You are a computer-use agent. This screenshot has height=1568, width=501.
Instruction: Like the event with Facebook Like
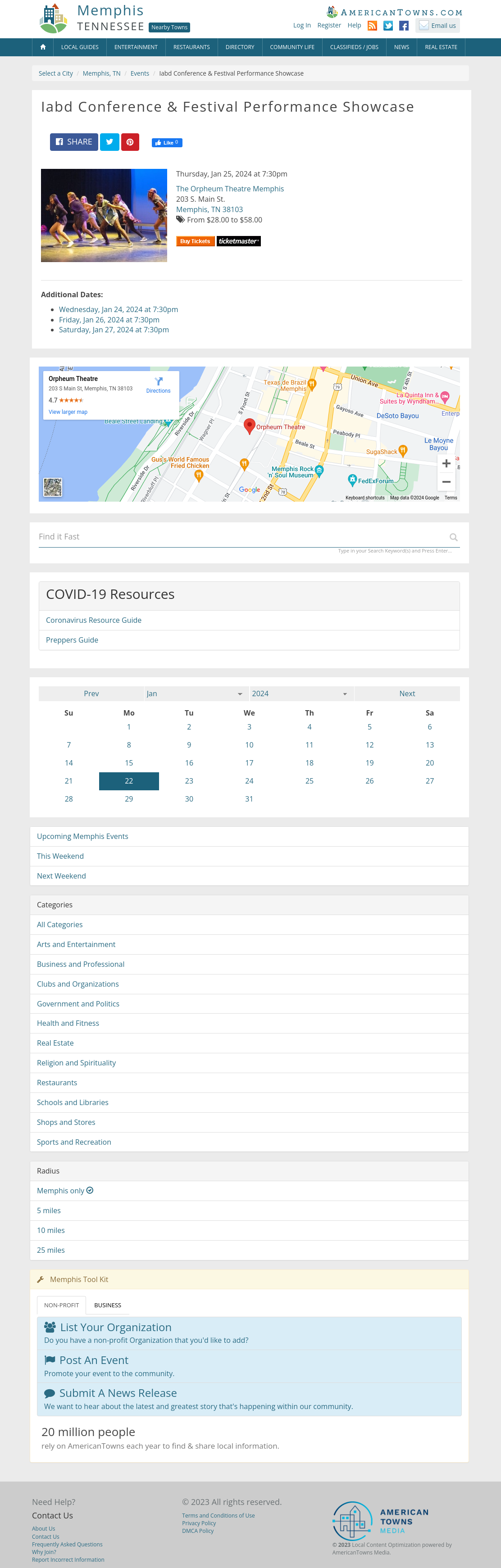(167, 142)
